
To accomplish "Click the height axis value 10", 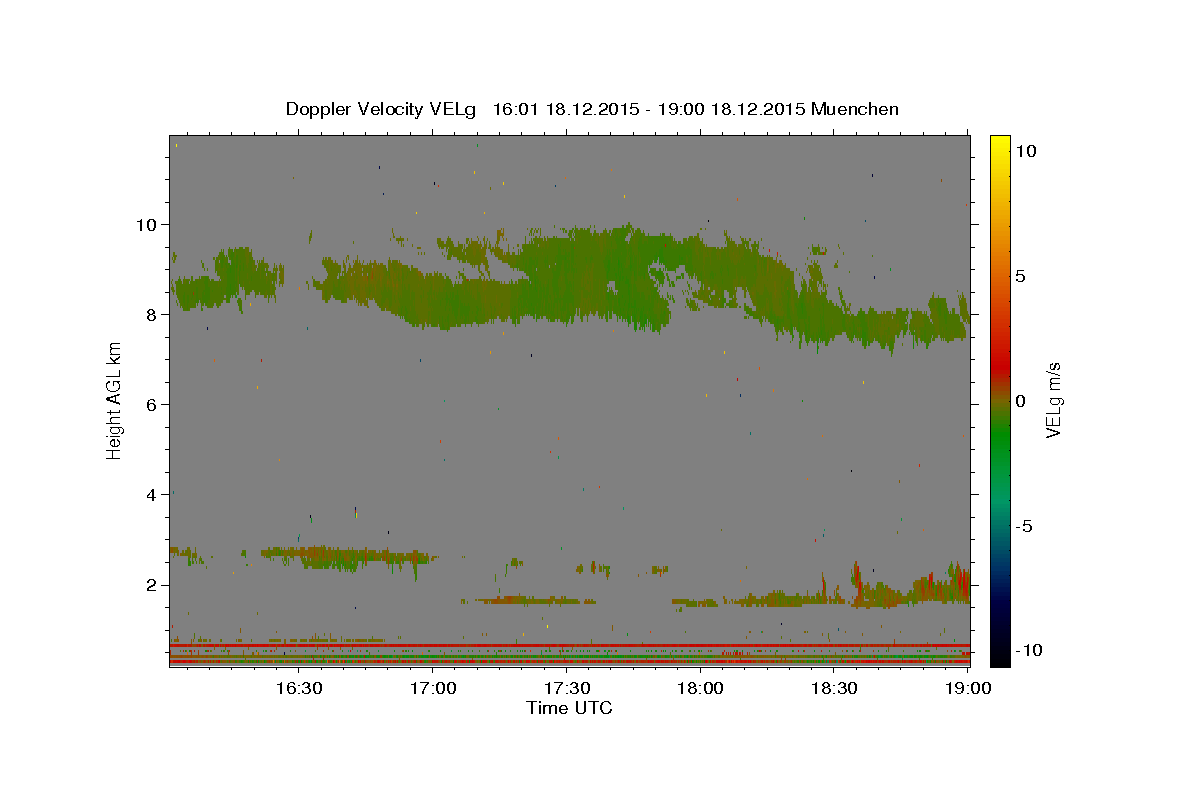I will click(x=148, y=224).
